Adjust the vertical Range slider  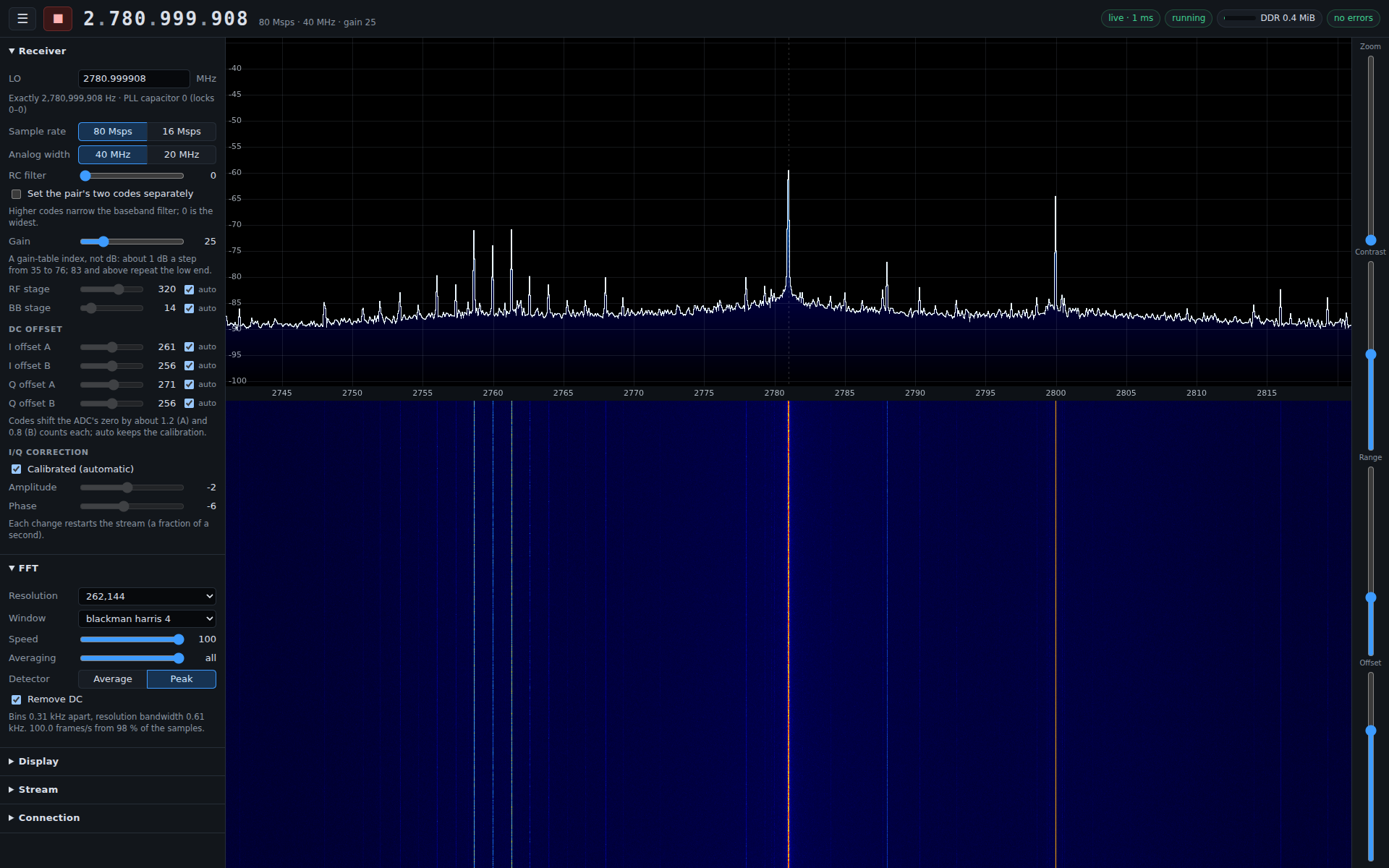[x=1370, y=561]
